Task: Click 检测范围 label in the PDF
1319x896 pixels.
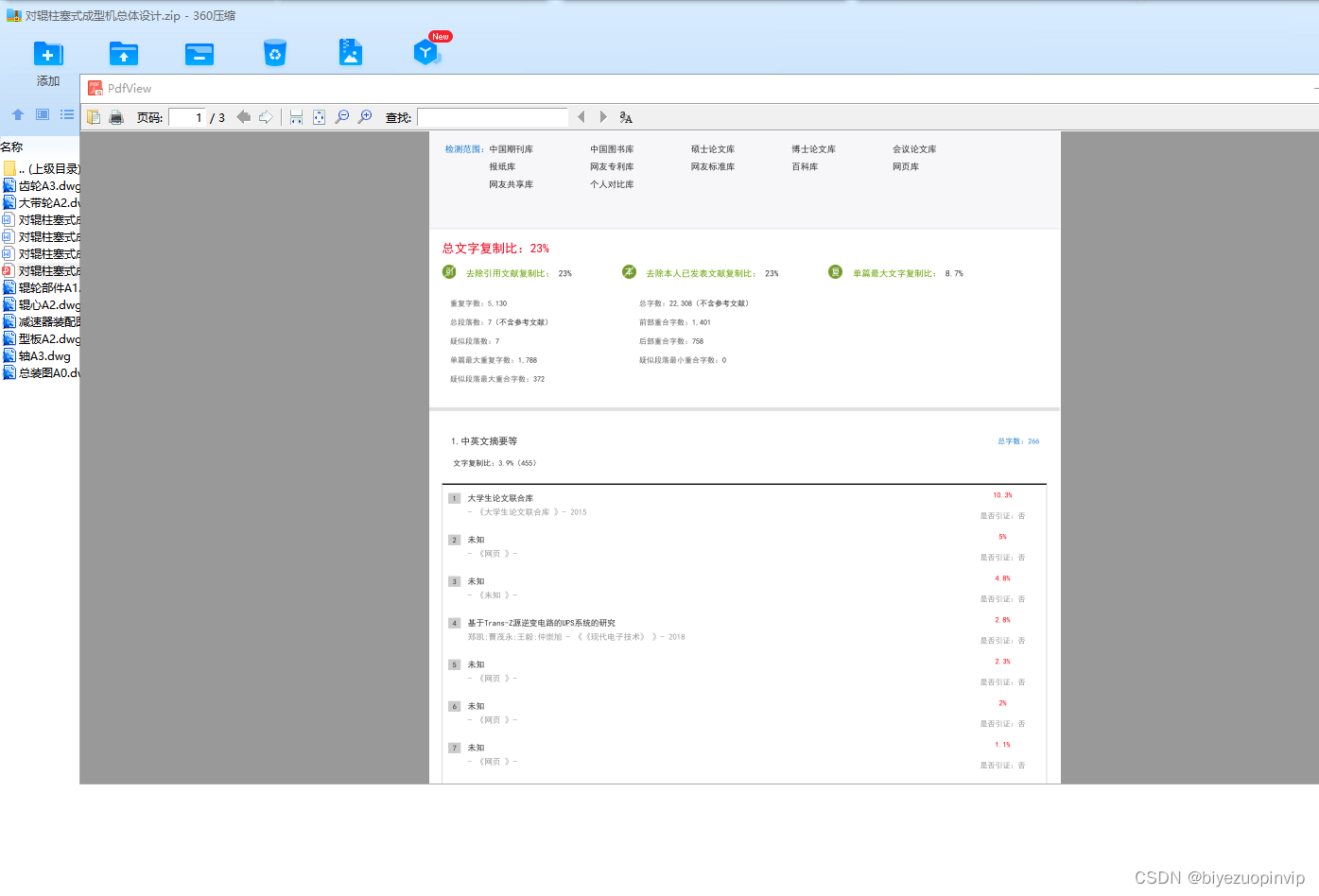Action: [x=464, y=149]
